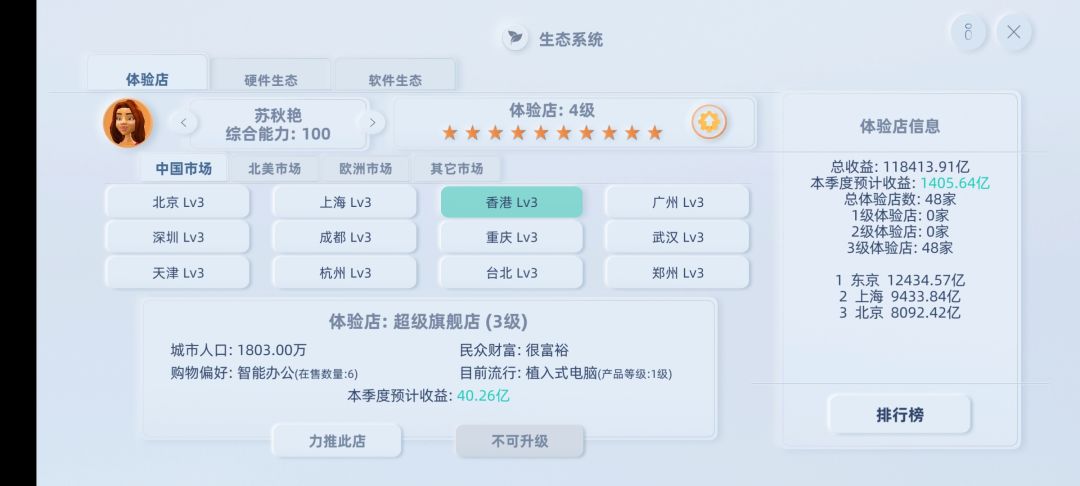Click the manager avatar portrait
The height and width of the screenshot is (486, 1080).
[127, 123]
